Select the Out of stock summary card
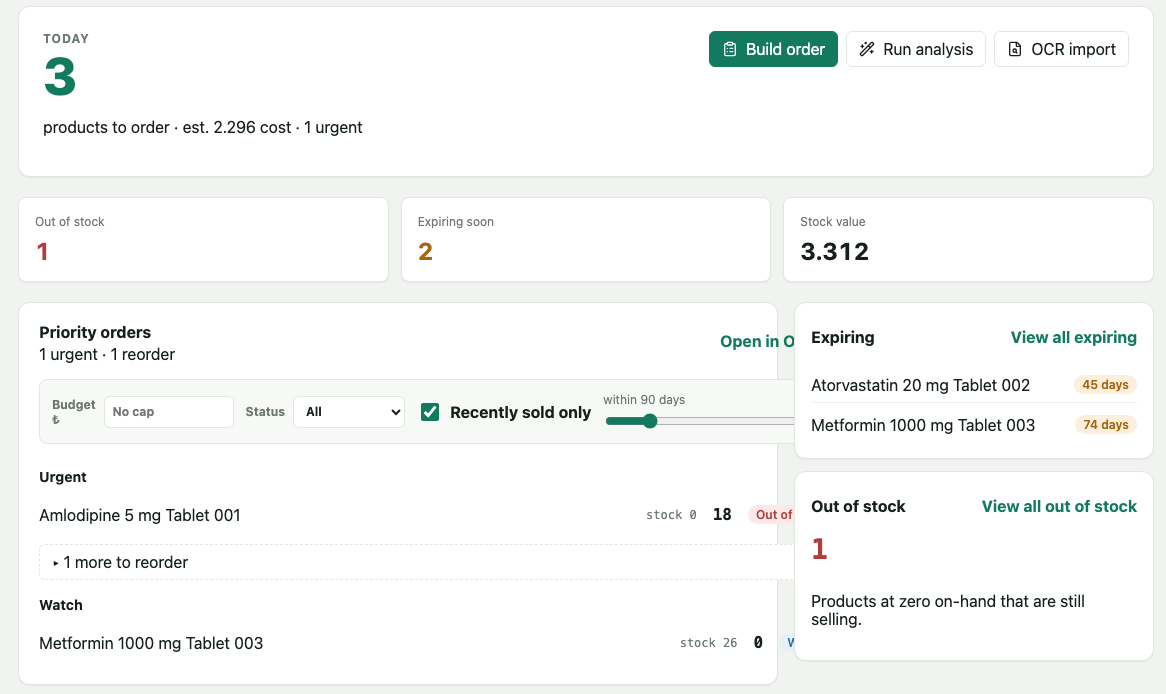Image resolution: width=1166 pixels, height=694 pixels. click(x=203, y=240)
